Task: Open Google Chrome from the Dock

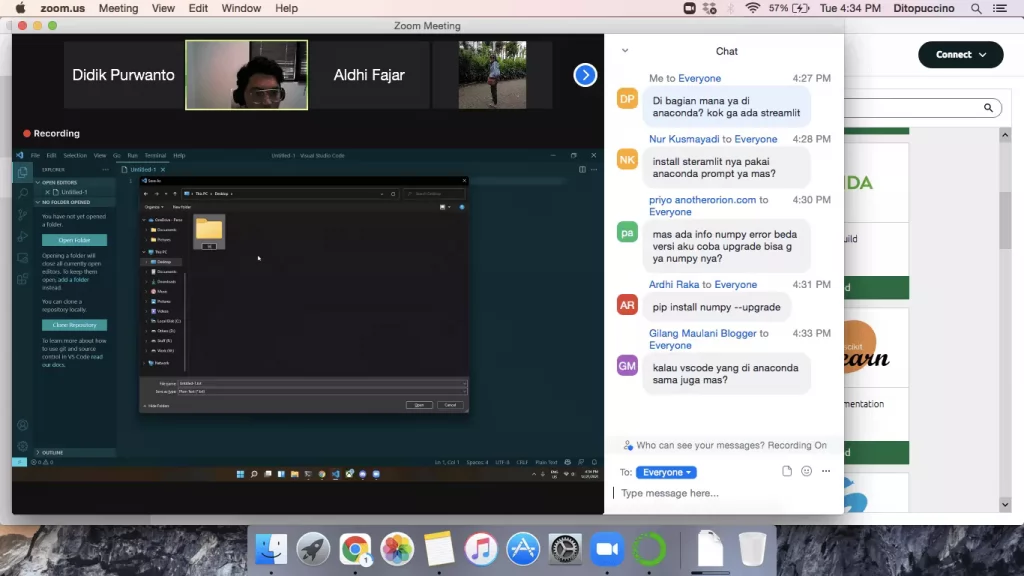Action: 355,549
